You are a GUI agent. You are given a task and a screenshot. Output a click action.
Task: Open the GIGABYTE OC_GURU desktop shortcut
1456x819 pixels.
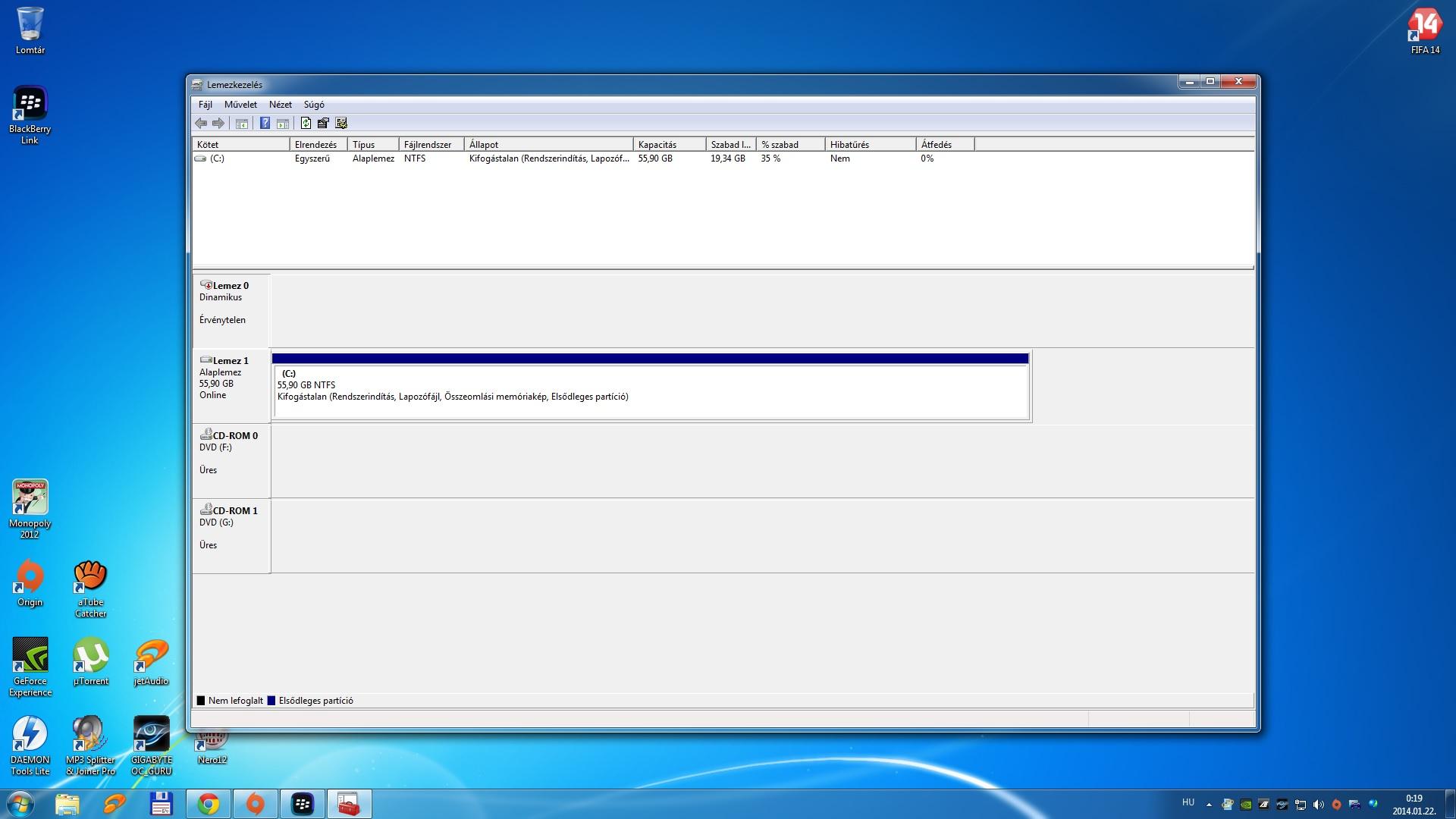[152, 745]
